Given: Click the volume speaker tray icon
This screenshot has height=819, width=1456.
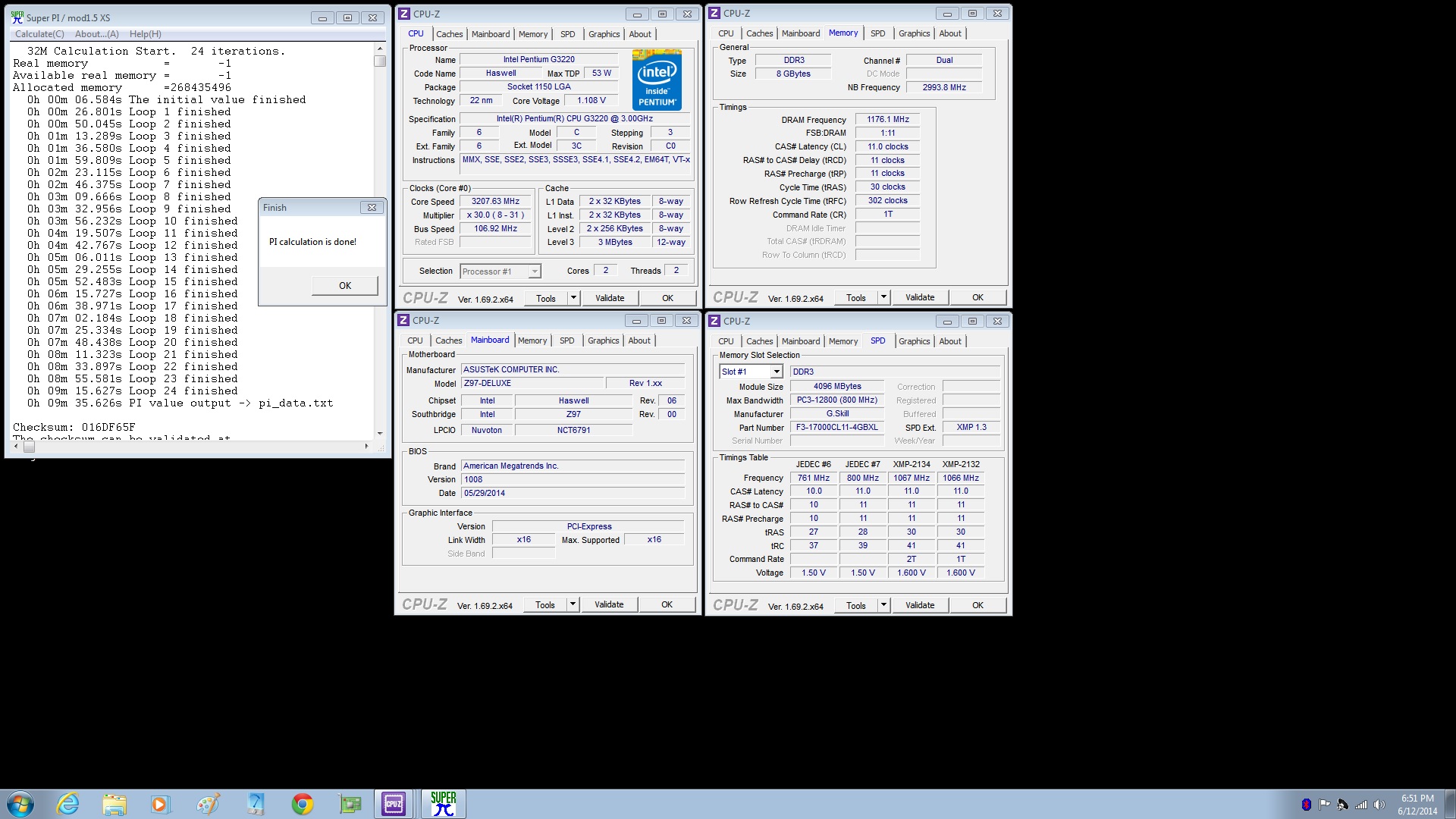Looking at the screenshot, I should (1379, 805).
